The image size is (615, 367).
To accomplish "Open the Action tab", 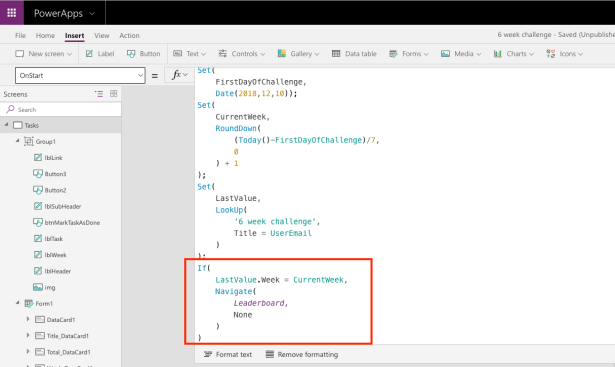I will [129, 35].
